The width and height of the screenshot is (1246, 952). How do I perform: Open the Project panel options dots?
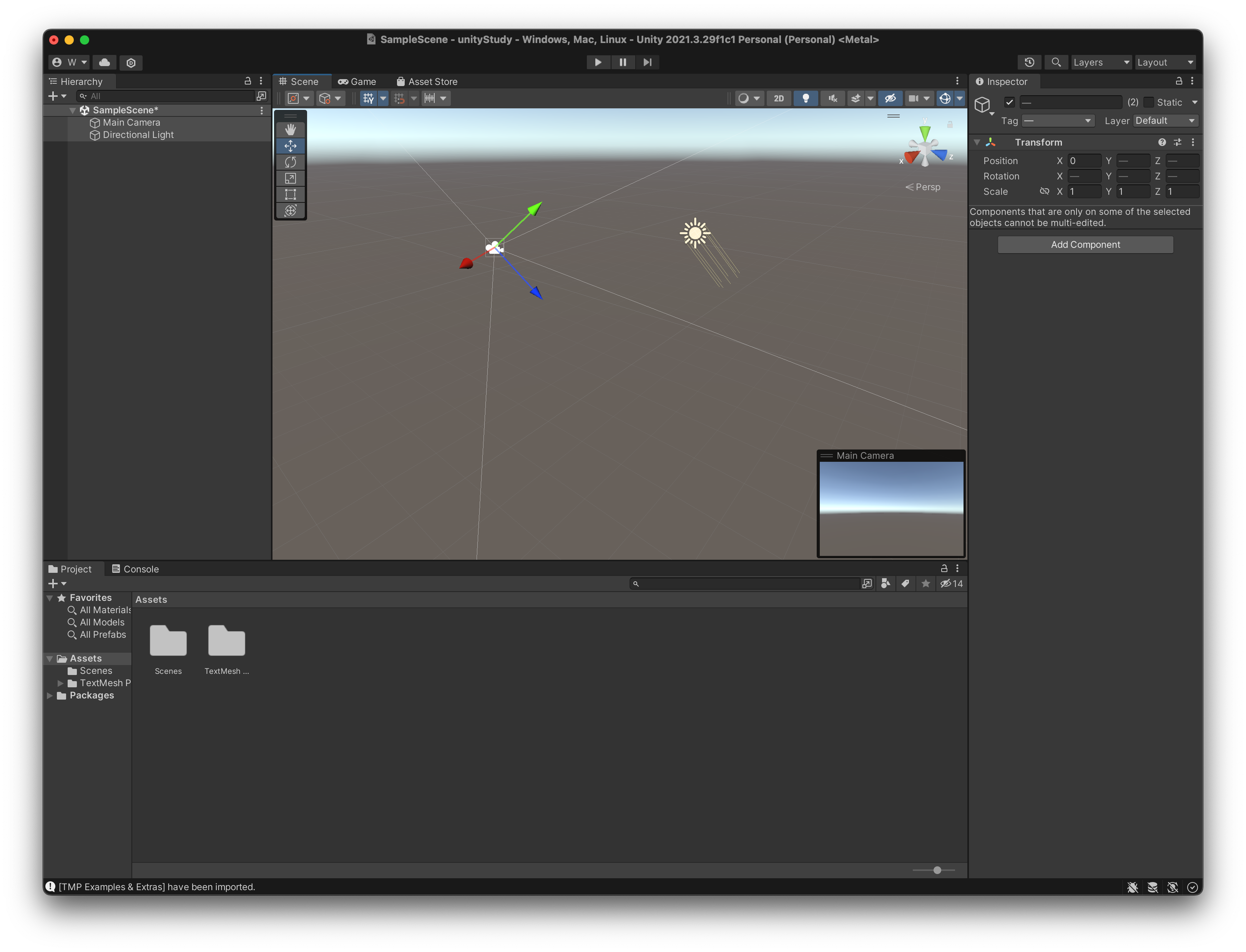point(957,568)
